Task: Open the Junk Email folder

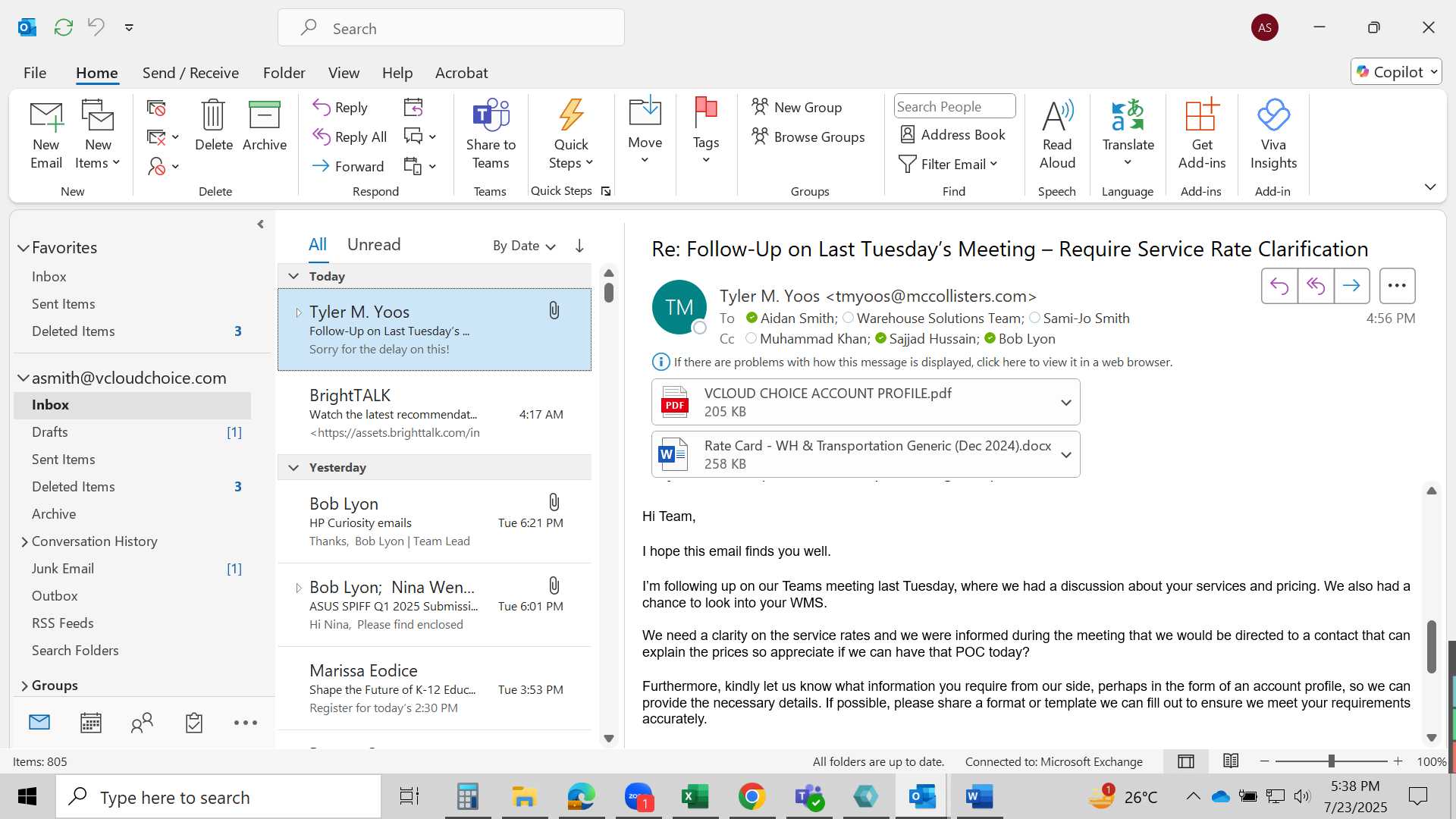Action: coord(133,569)
